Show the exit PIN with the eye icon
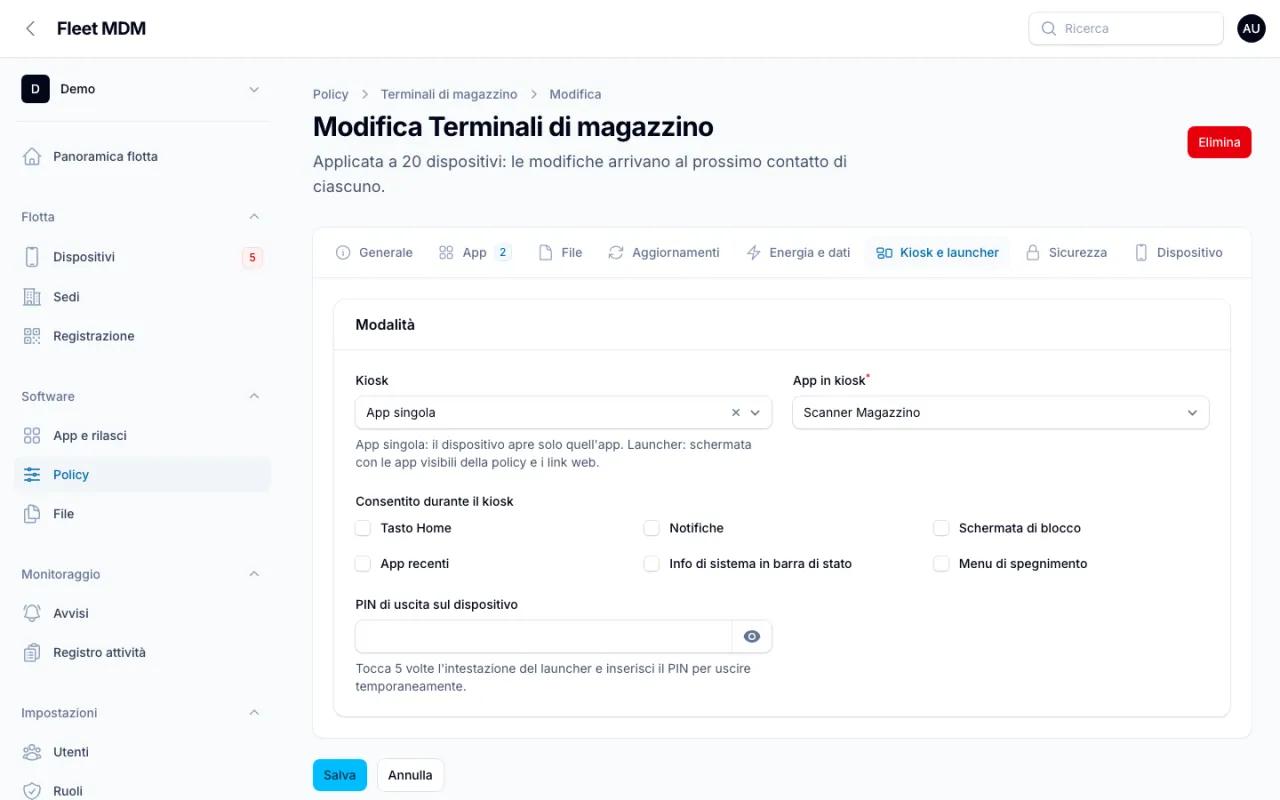The width and height of the screenshot is (1280, 800). 752,637
